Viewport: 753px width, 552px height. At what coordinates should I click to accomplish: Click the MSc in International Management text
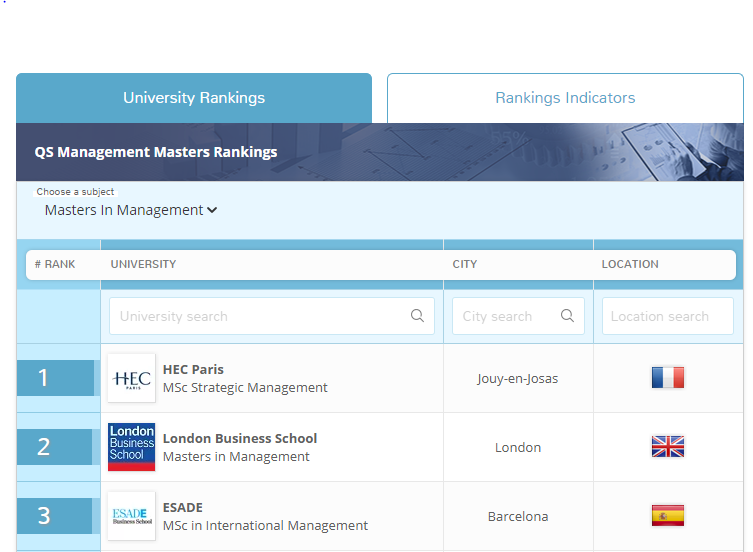tap(265, 526)
